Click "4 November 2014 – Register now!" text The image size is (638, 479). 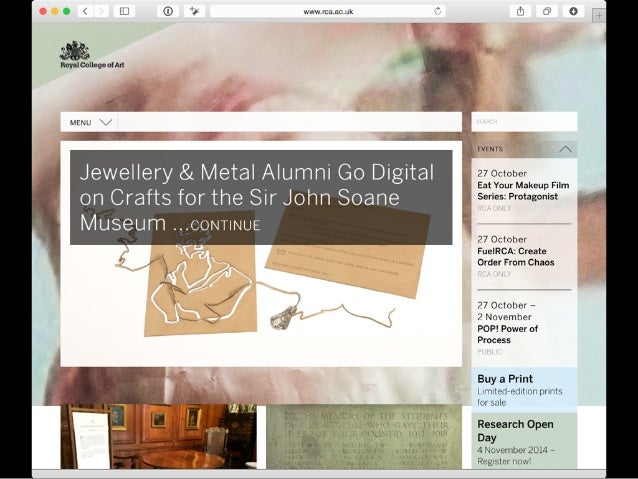[x=516, y=455]
